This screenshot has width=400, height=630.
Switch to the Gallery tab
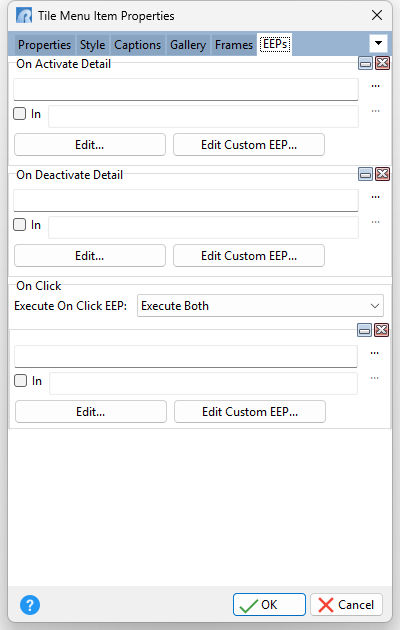pos(188,45)
